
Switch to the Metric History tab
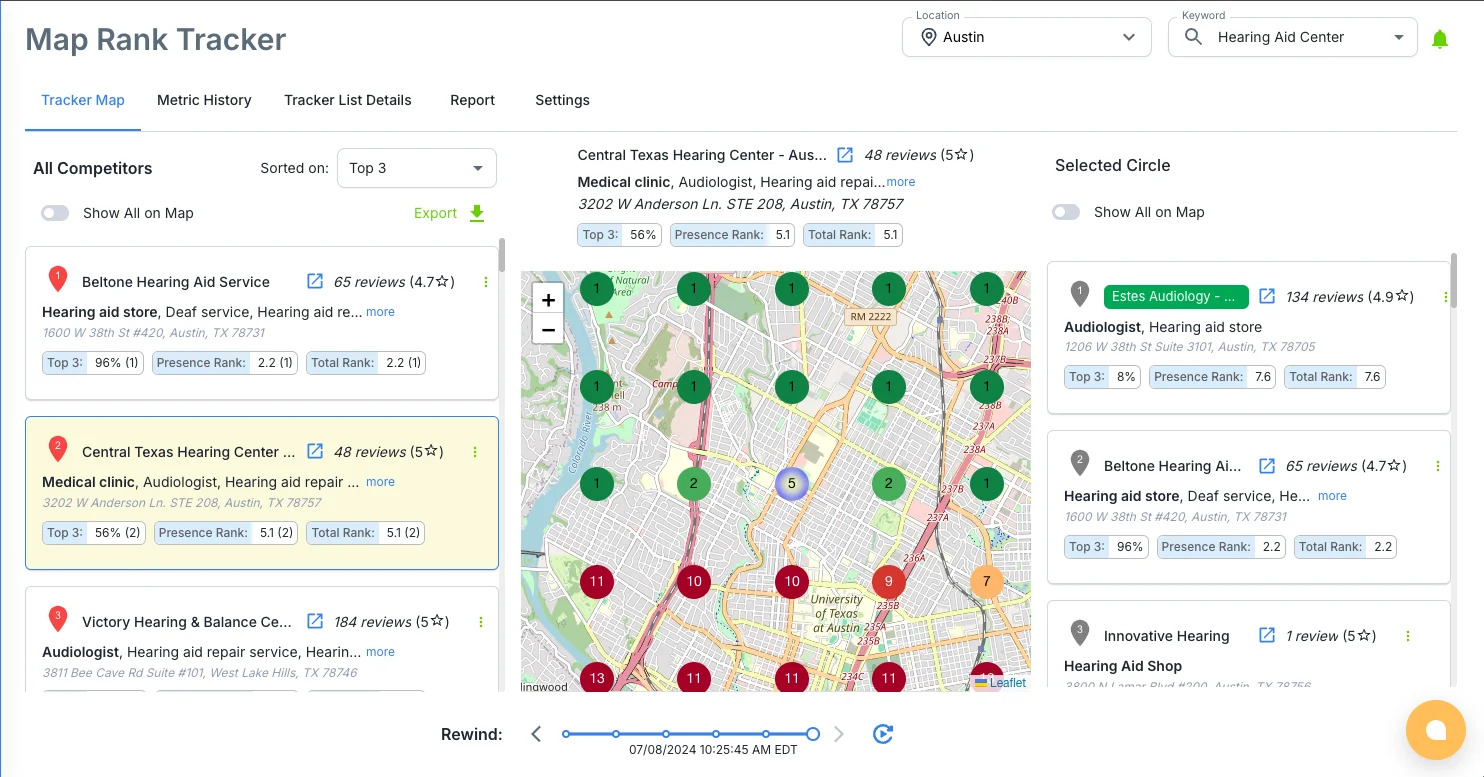pyautogui.click(x=204, y=100)
